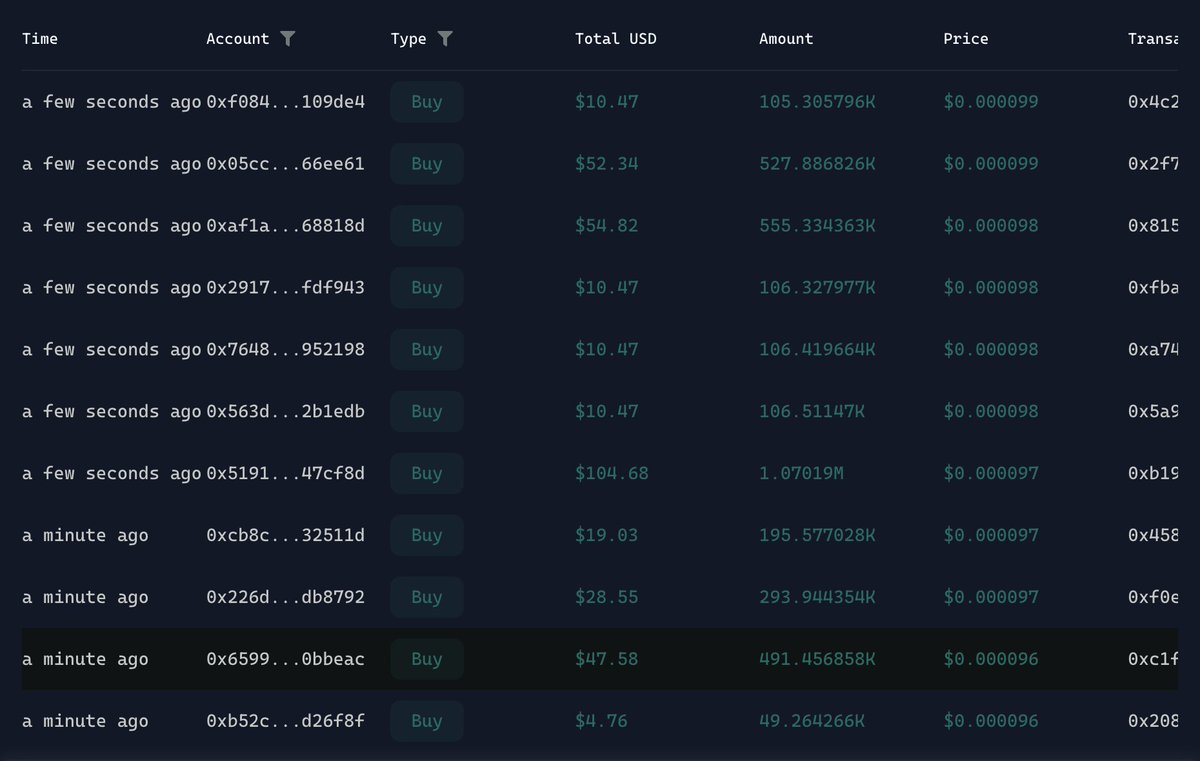Click price in 0x5191...47cf8d row
1200x761 pixels.
pyautogui.click(x=991, y=474)
